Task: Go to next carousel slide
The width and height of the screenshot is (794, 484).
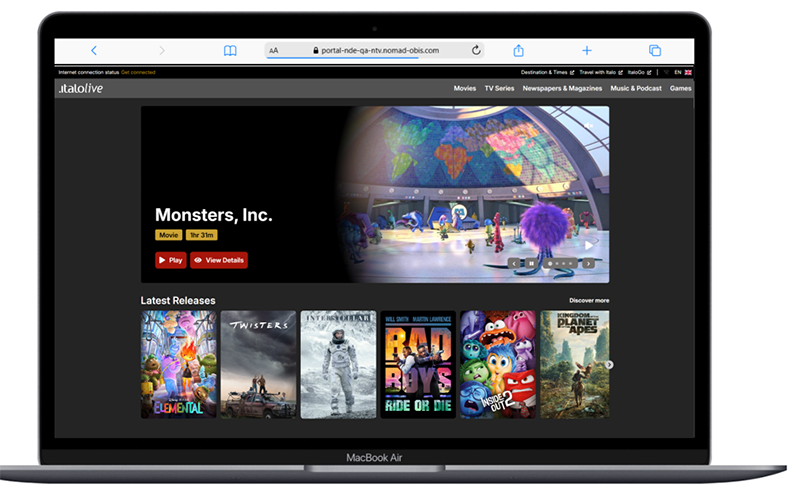Action: pyautogui.click(x=588, y=264)
